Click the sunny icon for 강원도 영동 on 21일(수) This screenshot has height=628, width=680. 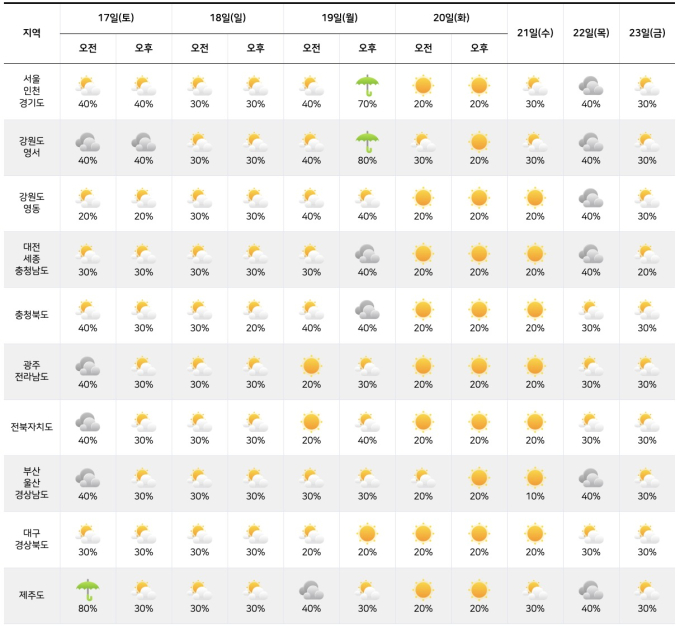(535, 198)
